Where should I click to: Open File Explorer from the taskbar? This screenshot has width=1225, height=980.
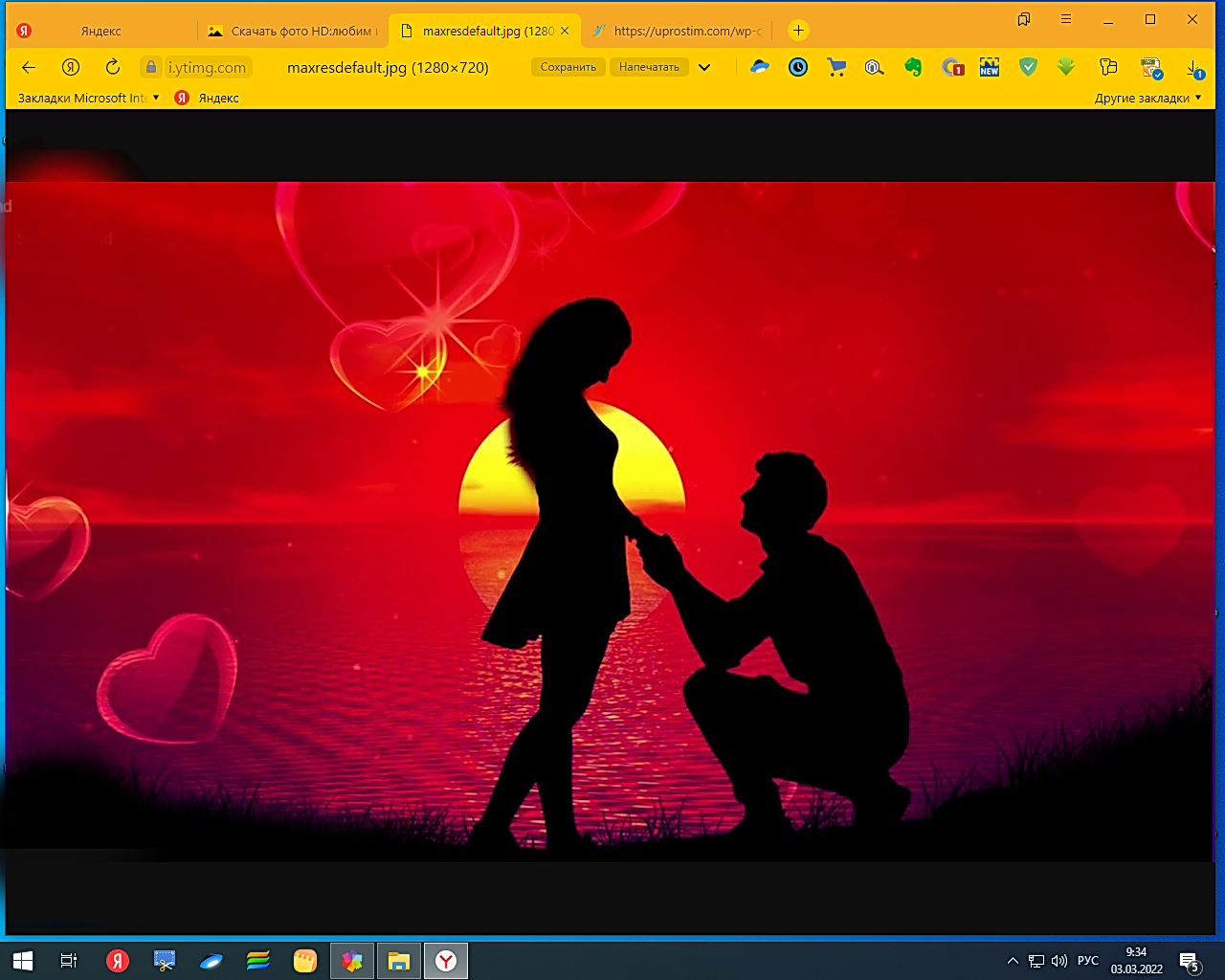(x=399, y=961)
